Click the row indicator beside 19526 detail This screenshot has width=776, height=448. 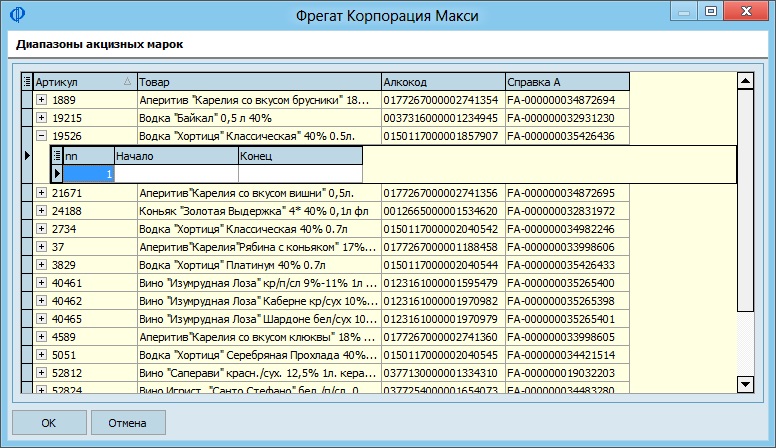click(27, 156)
